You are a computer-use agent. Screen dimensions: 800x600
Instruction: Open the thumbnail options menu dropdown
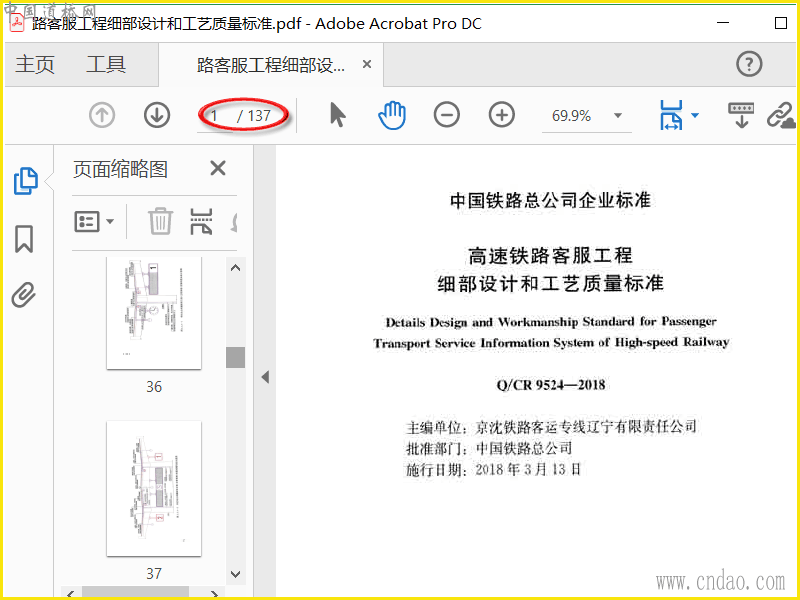[x=94, y=221]
